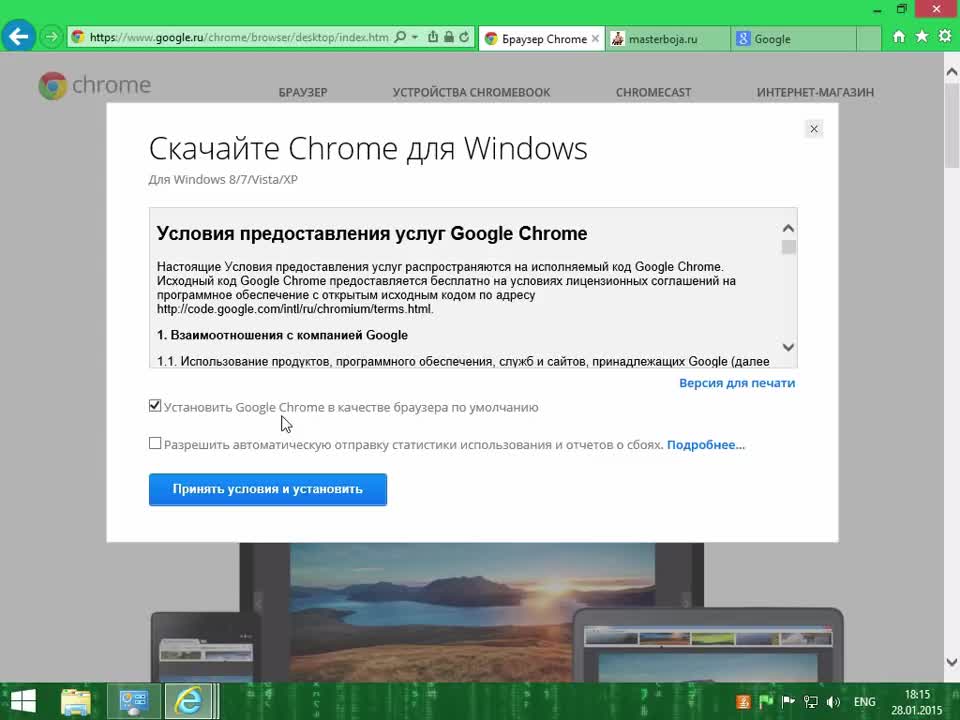The height and width of the screenshot is (720, 960).
Task: Click the ENG language indicator
Action: click(x=864, y=702)
